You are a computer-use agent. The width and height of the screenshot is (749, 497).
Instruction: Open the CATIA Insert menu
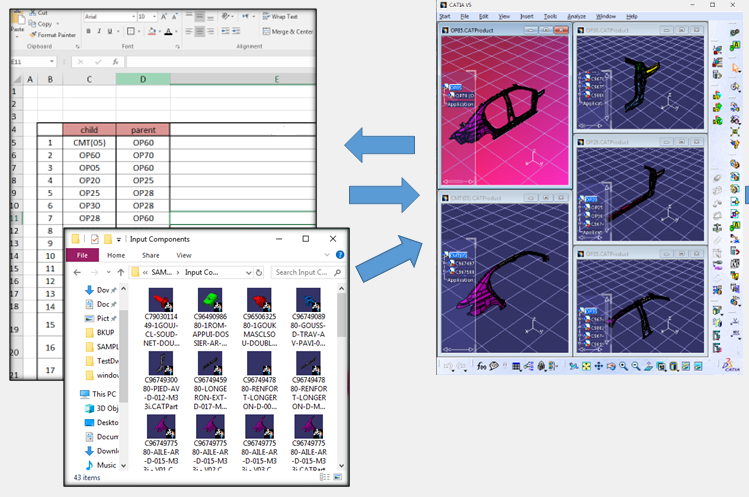click(x=526, y=16)
